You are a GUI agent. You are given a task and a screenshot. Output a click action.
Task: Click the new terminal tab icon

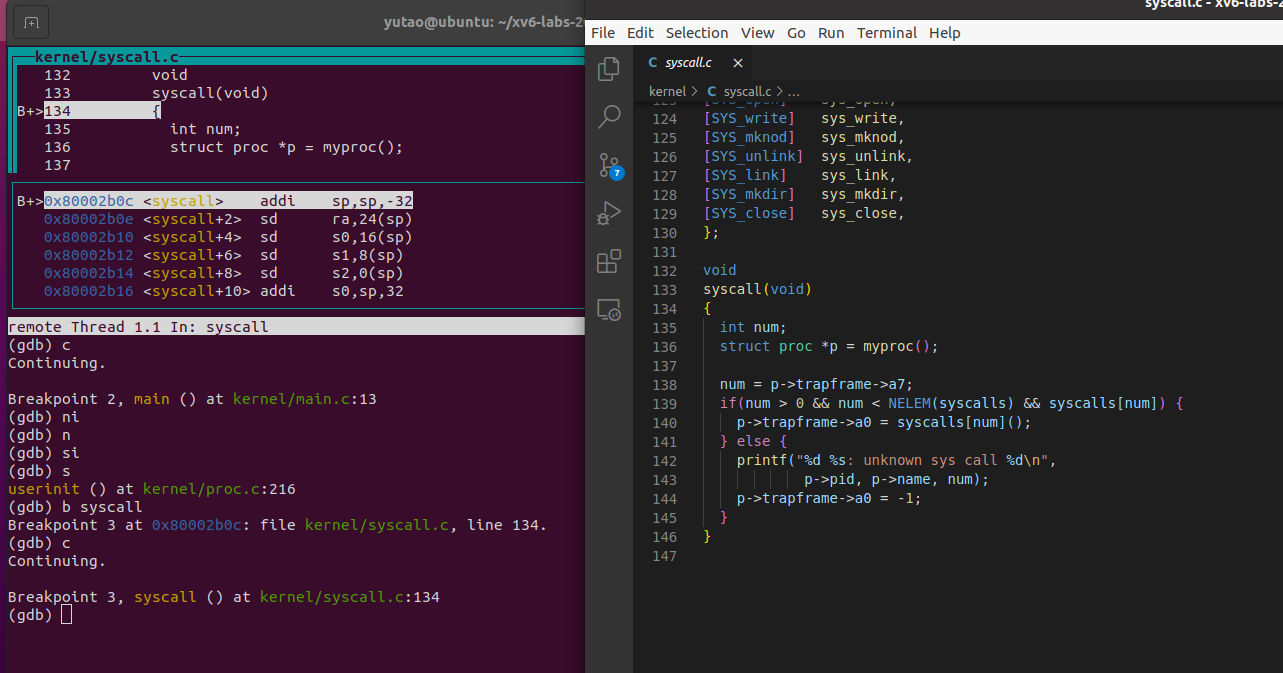[32, 22]
